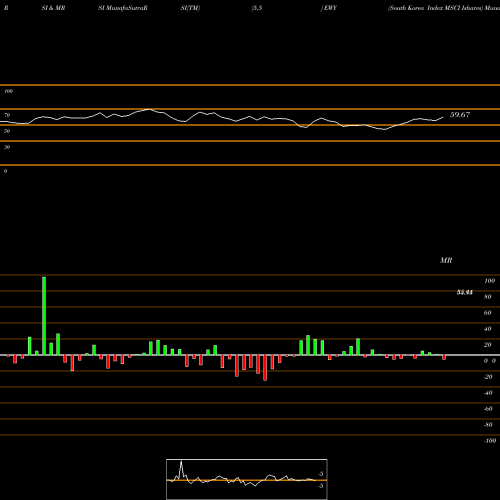Screen dimensions: 500x500
Task: Click the deepest red MR histogram bar
Action: [x=265, y=368]
